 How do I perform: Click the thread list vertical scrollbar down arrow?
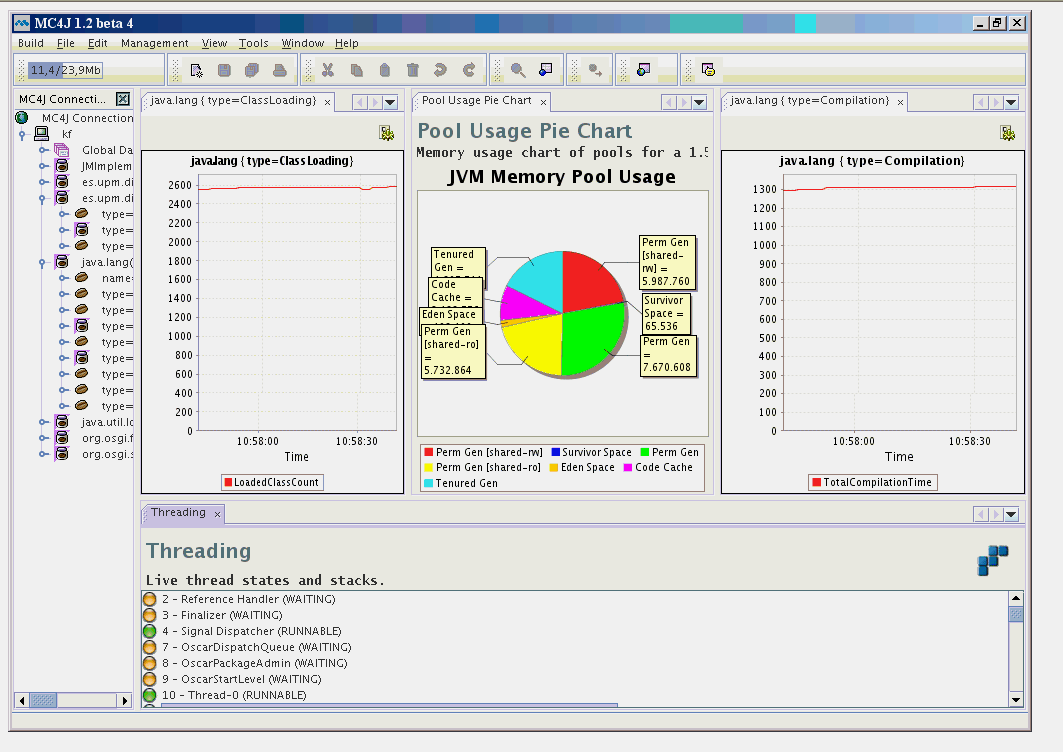[1016, 700]
